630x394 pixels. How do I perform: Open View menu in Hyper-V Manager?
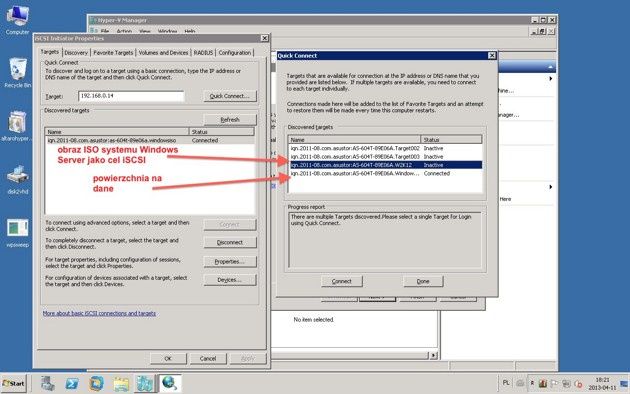145,31
